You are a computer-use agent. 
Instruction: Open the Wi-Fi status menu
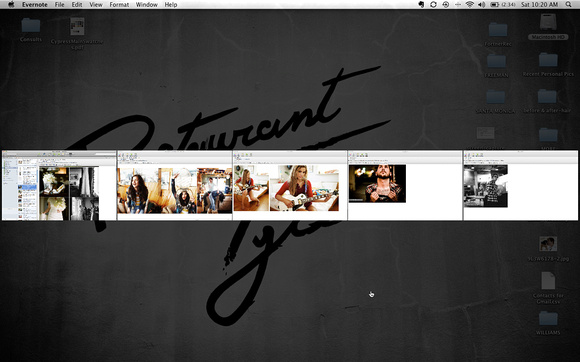pos(470,4)
